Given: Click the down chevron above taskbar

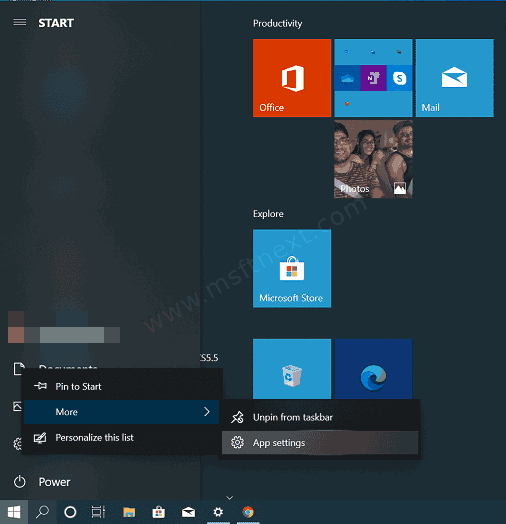Looking at the screenshot, I should [229, 498].
